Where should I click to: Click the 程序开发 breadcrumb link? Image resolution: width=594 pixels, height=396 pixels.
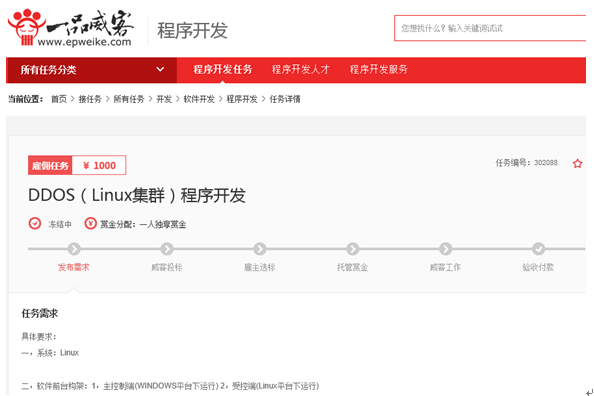[242, 99]
